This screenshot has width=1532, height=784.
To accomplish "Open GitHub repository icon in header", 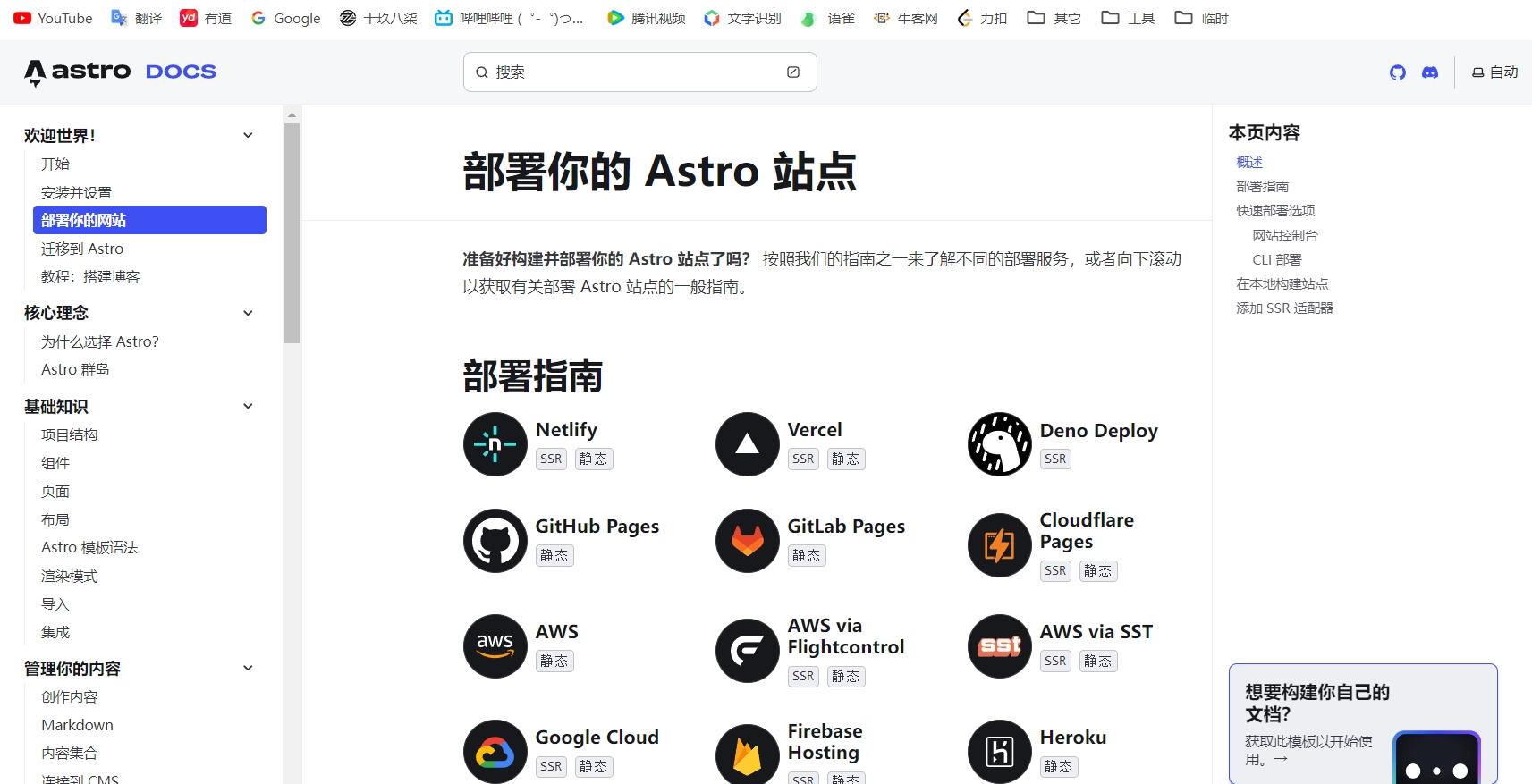I will [x=1397, y=72].
